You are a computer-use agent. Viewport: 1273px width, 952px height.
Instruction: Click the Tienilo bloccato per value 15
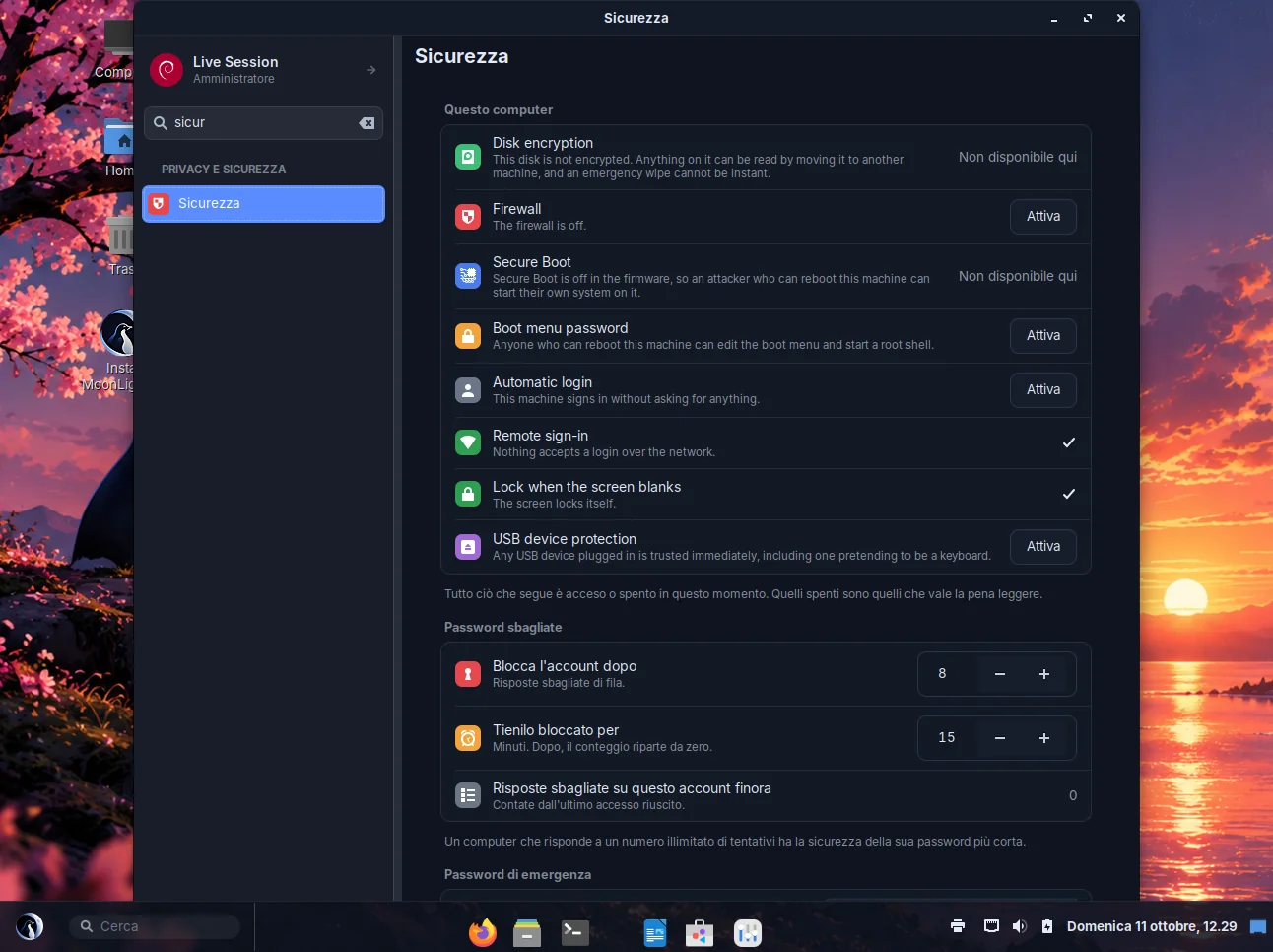[x=947, y=738]
